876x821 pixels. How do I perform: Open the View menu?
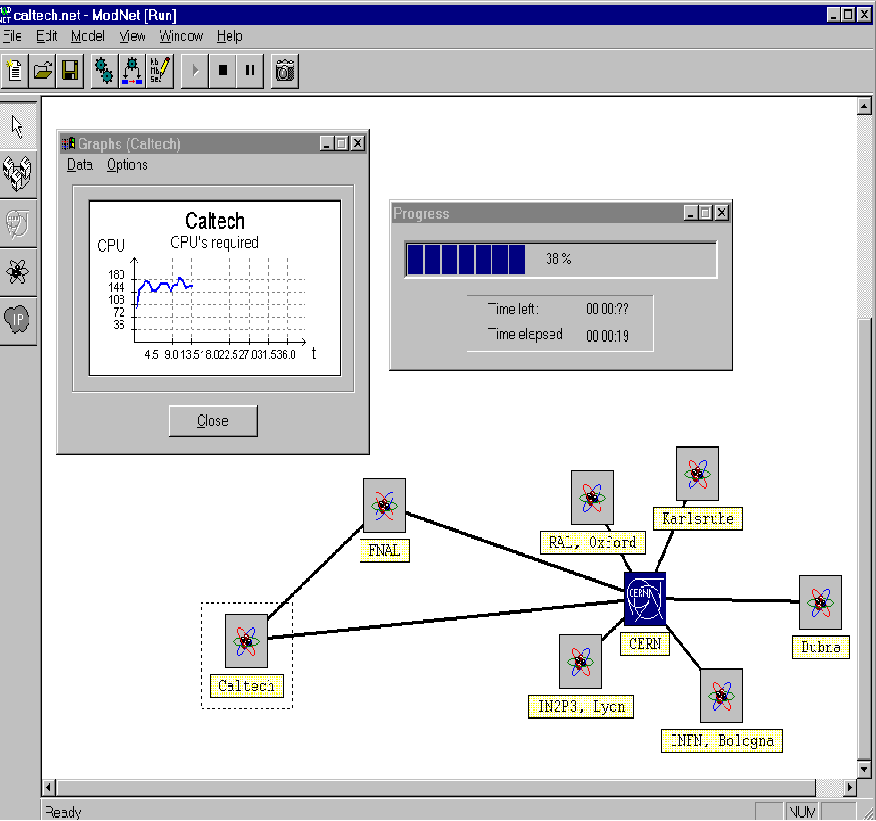tap(132, 36)
